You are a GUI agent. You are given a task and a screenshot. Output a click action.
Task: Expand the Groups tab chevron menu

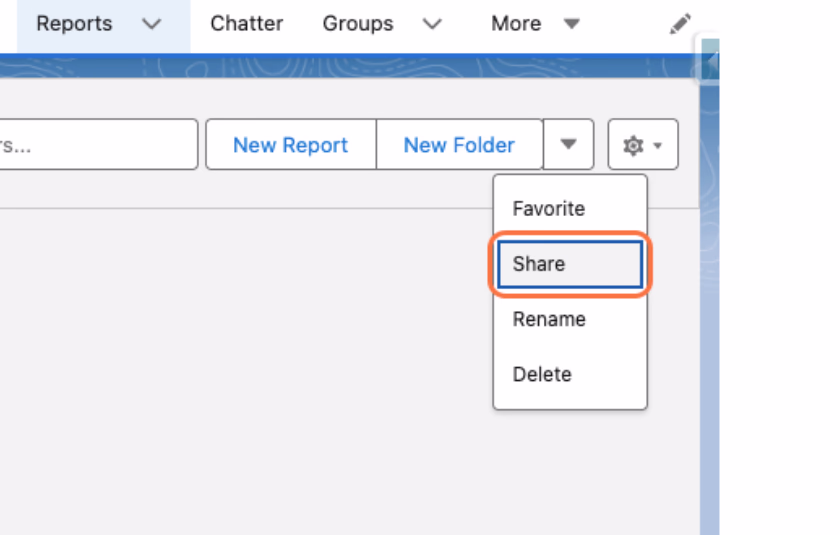click(432, 24)
